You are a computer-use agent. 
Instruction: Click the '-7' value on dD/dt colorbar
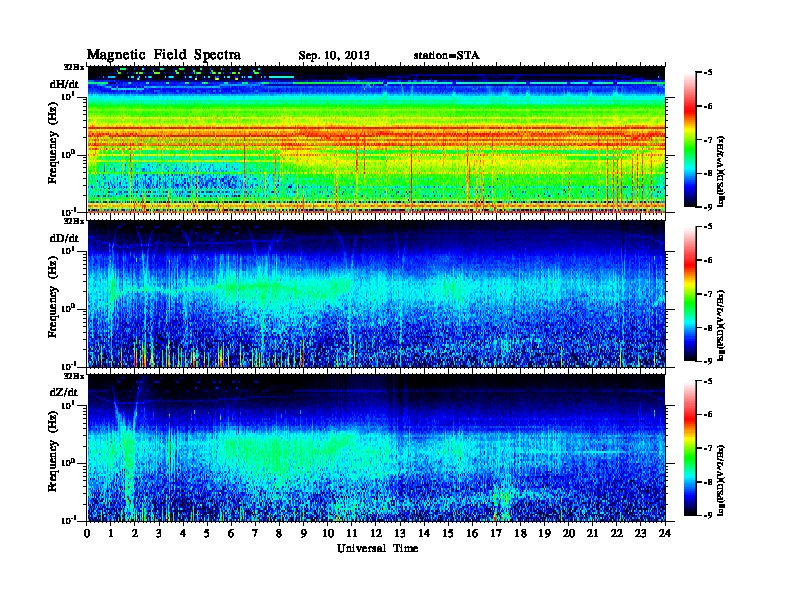(x=708, y=294)
